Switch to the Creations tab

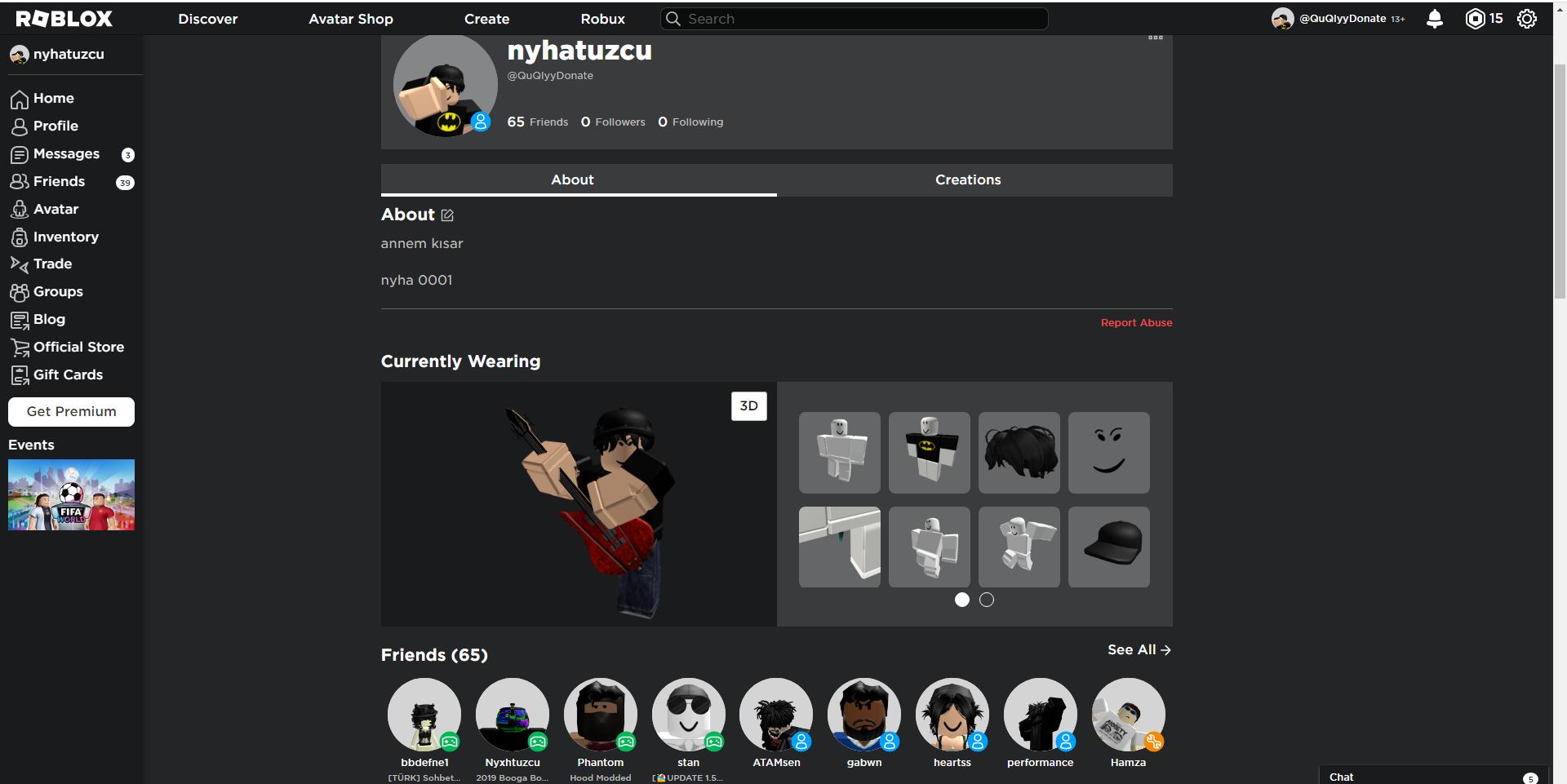click(974, 180)
